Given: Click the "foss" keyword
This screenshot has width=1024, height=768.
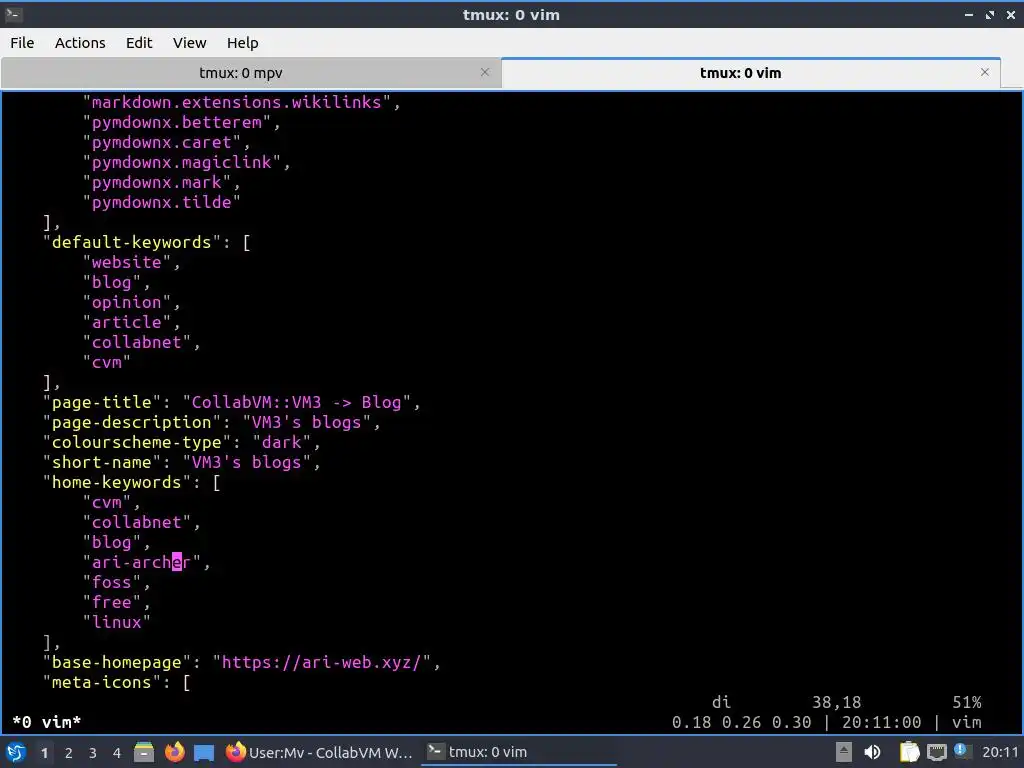Looking at the screenshot, I should [112, 583].
